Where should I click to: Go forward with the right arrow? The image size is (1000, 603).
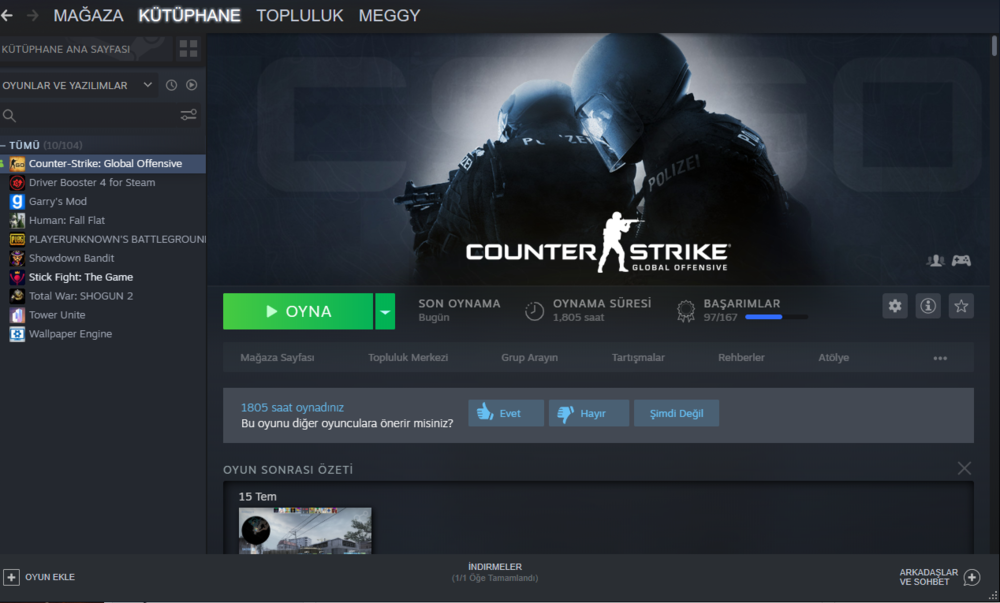(x=33, y=15)
